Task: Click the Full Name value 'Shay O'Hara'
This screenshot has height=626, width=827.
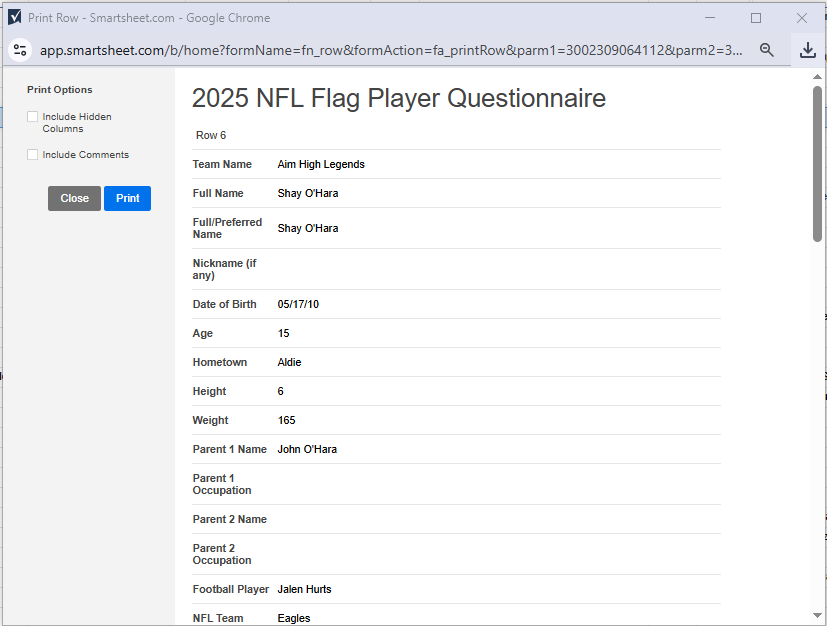Action: (x=308, y=194)
